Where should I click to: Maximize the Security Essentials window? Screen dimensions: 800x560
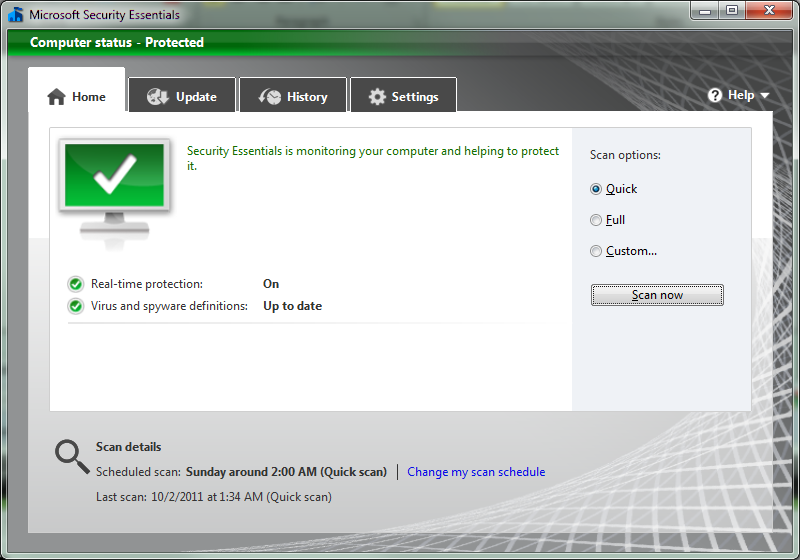coord(732,11)
